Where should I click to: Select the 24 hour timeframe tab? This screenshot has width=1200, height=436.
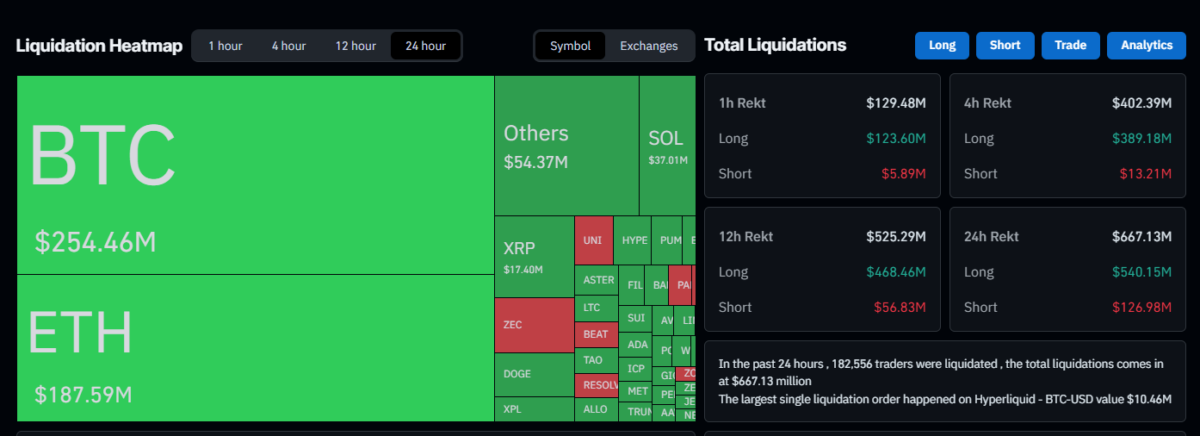[425, 46]
